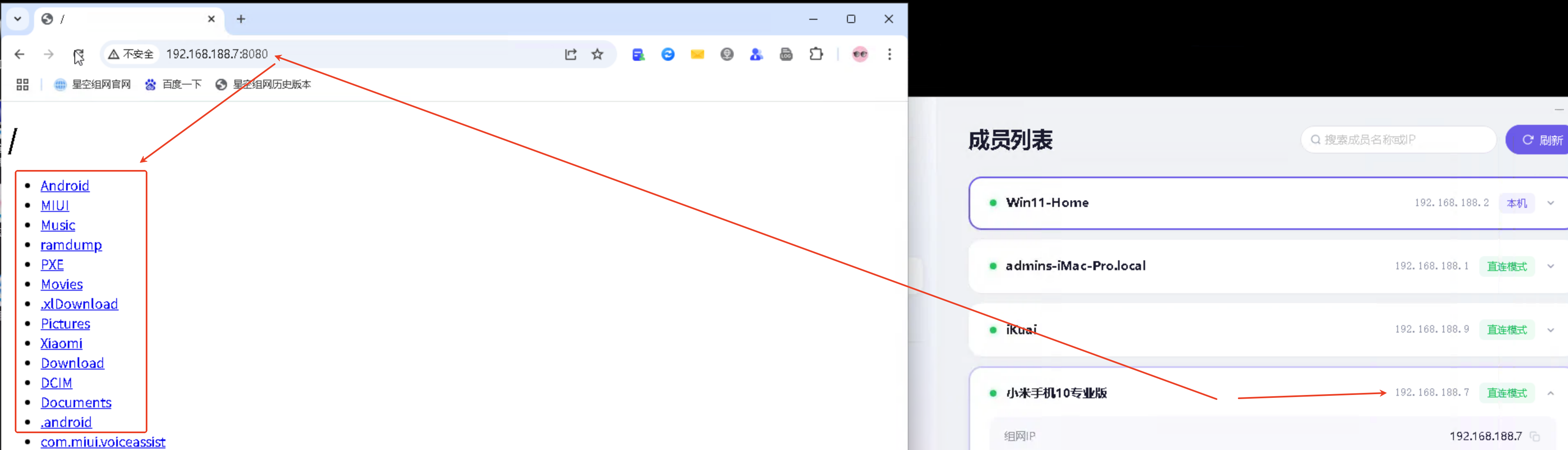Open the 星空组网官网 bookmark
Screen dimensions: 1568x450
pyautogui.click(x=93, y=85)
